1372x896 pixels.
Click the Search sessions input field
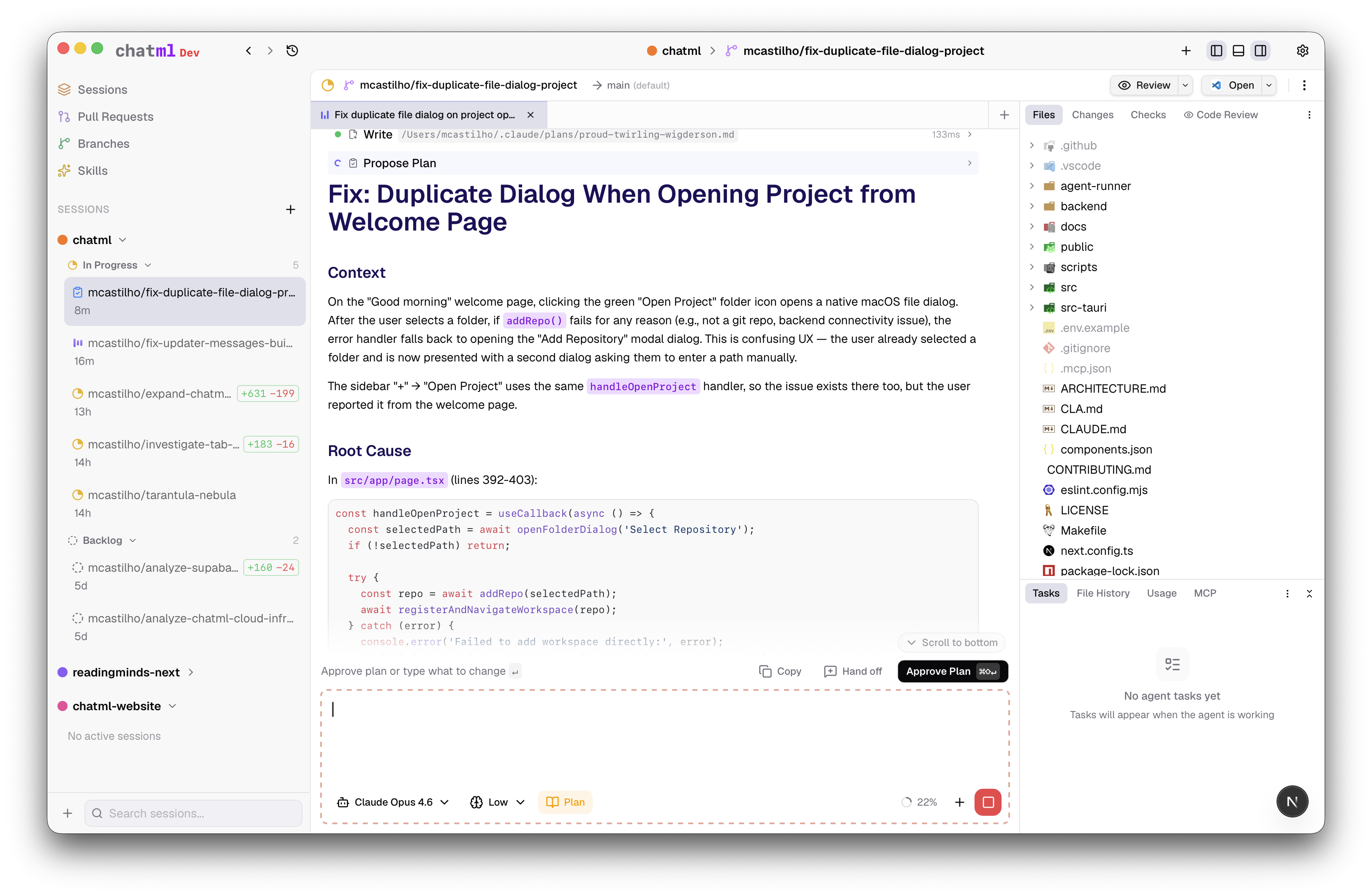(x=193, y=813)
